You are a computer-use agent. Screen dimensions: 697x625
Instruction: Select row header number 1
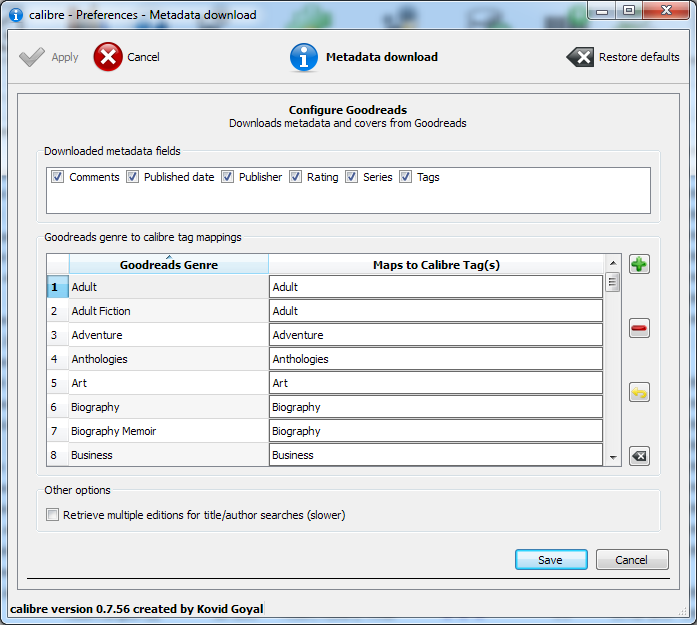(58, 287)
